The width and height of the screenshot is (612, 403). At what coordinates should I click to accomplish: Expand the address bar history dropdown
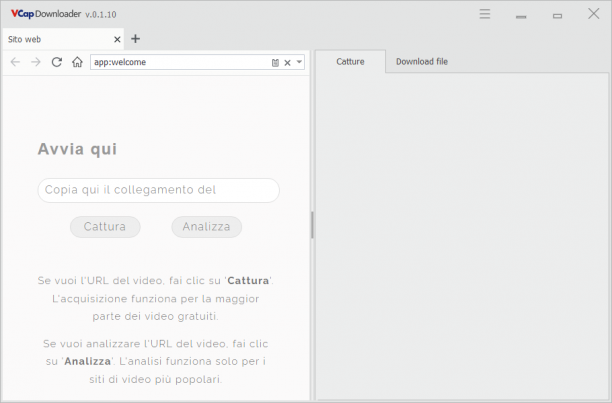299,62
